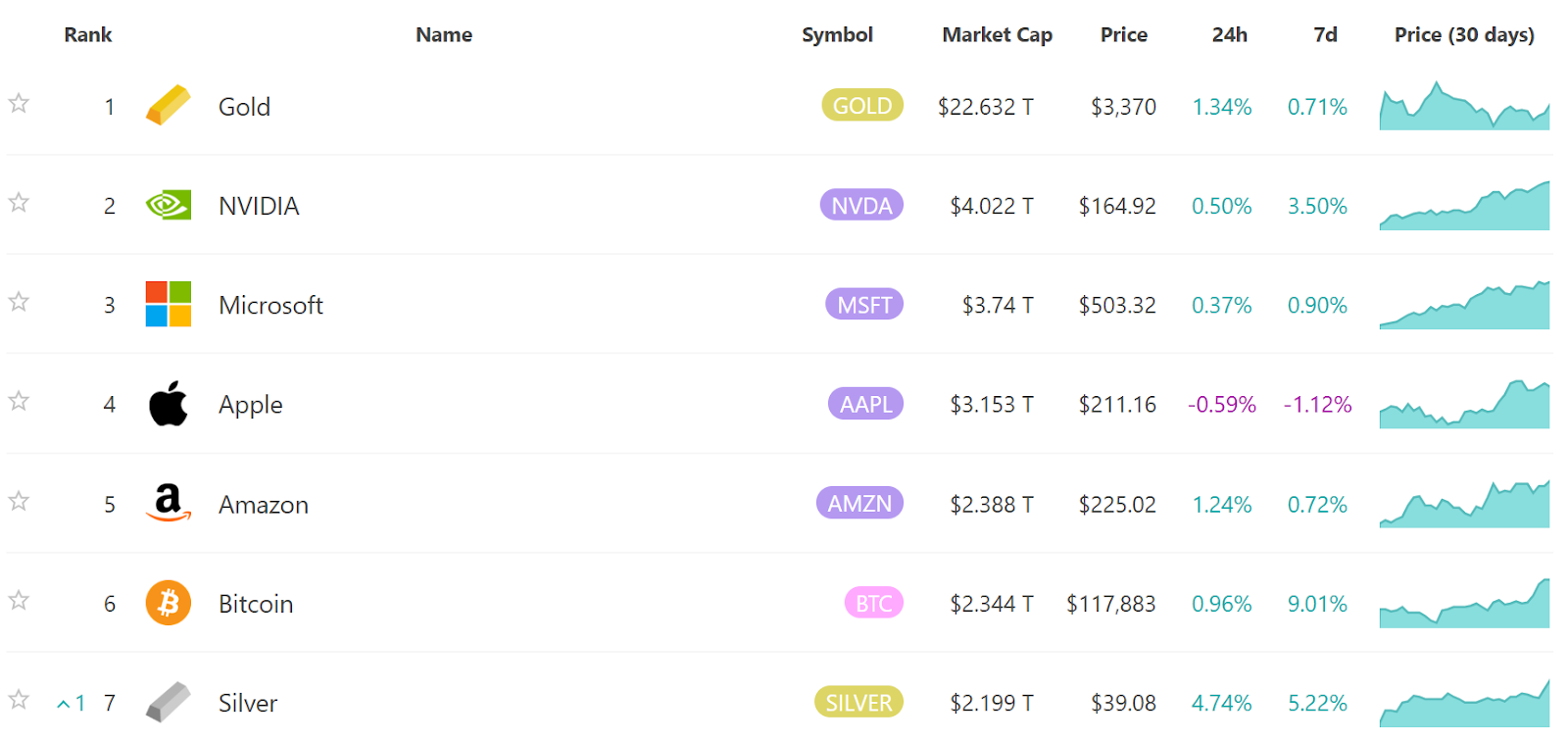Sort by the 24h column header
Viewport: 1568px width, 741px height.
click(x=1229, y=34)
